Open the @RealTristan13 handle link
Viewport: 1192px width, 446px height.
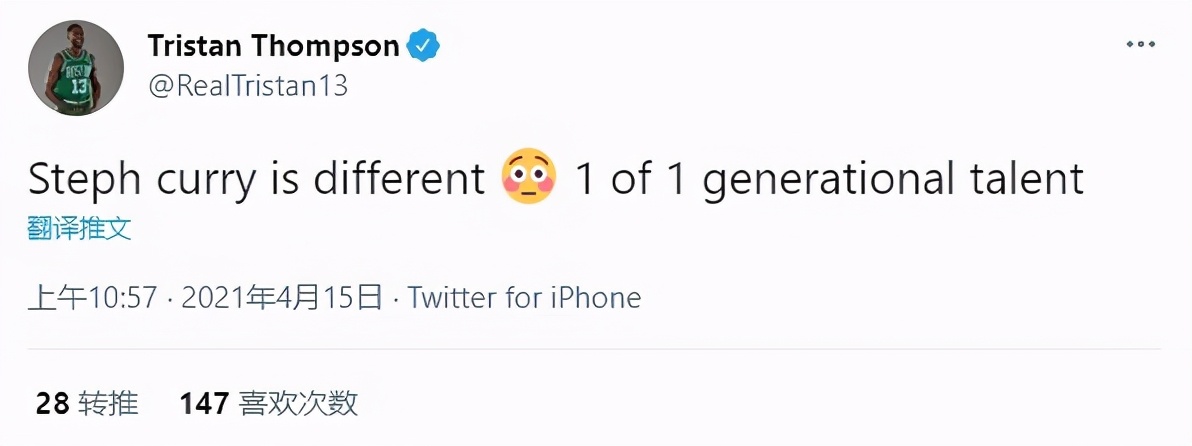248,86
